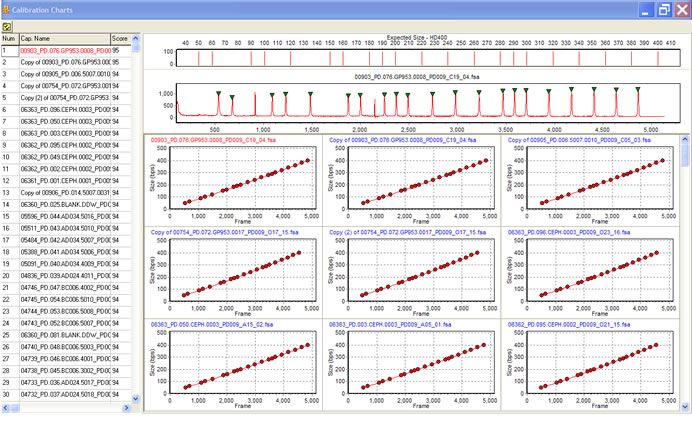This screenshot has width=692, height=432.
Task: Select row 19 sample 05091_PD.040.AD034.4009
Action: pos(66,264)
